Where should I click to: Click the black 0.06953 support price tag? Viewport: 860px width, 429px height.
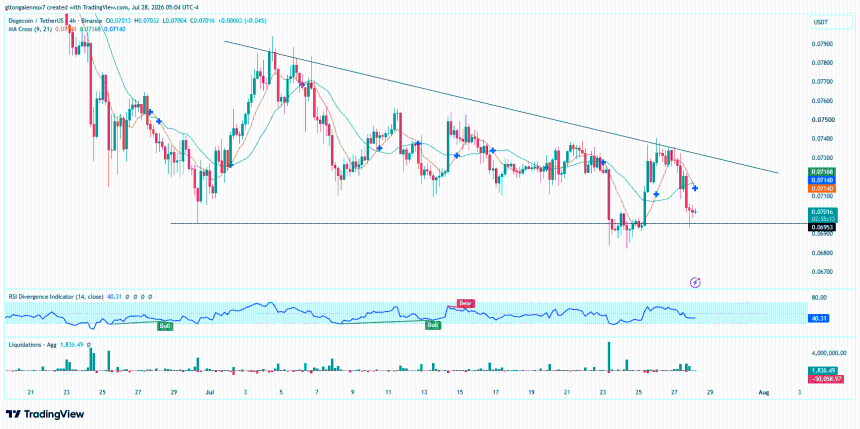click(821, 227)
